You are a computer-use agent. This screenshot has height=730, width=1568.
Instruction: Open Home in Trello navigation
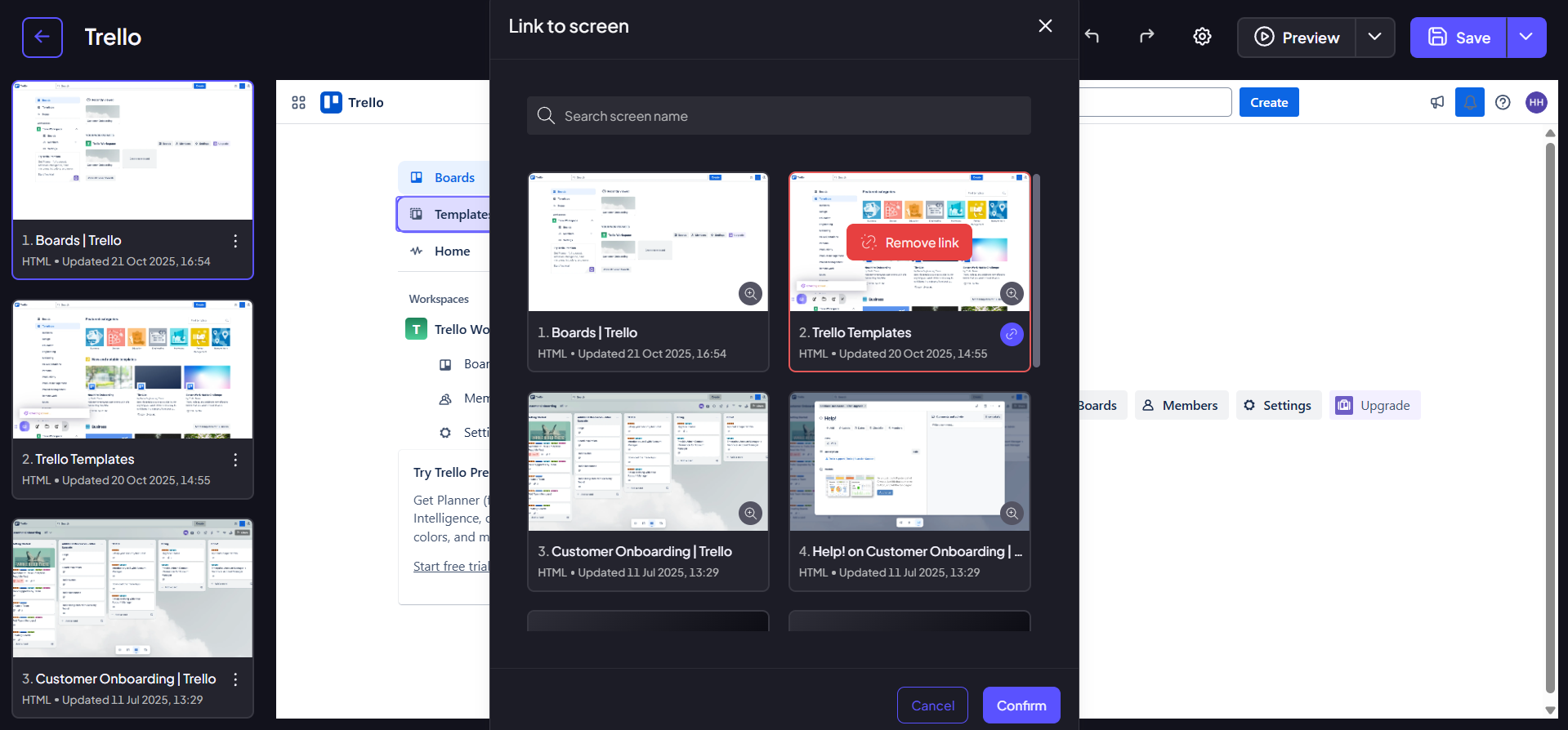(444, 251)
